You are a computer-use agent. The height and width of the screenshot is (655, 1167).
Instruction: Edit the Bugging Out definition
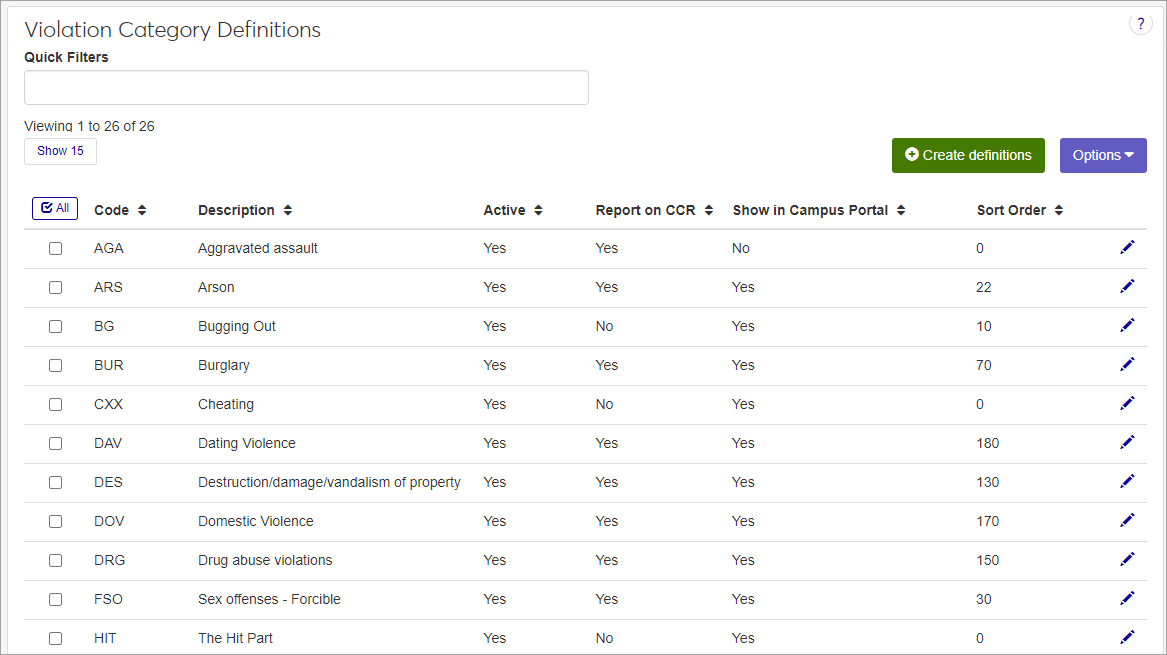click(x=1127, y=326)
